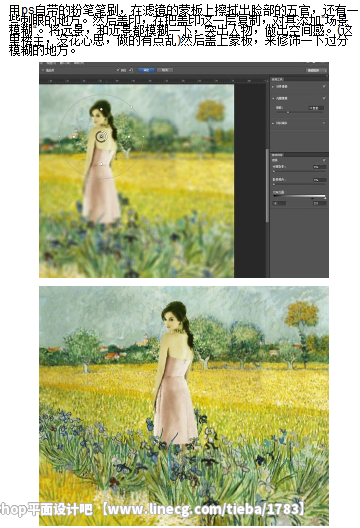Click the vertical scrollbar beside the canvas
The width and height of the screenshot is (360, 528).
point(267,185)
